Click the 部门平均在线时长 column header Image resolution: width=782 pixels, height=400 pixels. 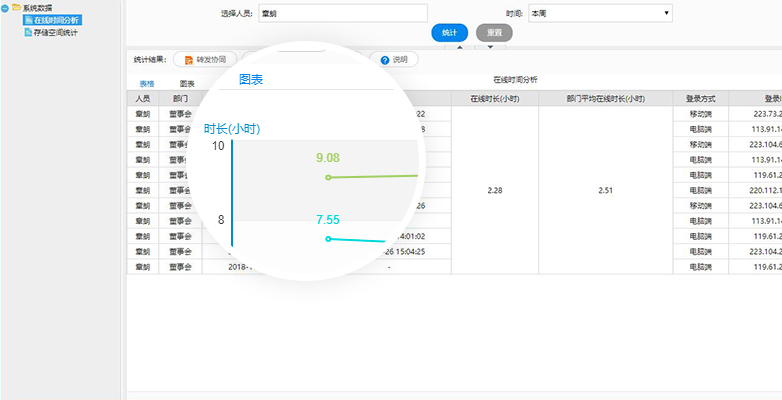(604, 99)
